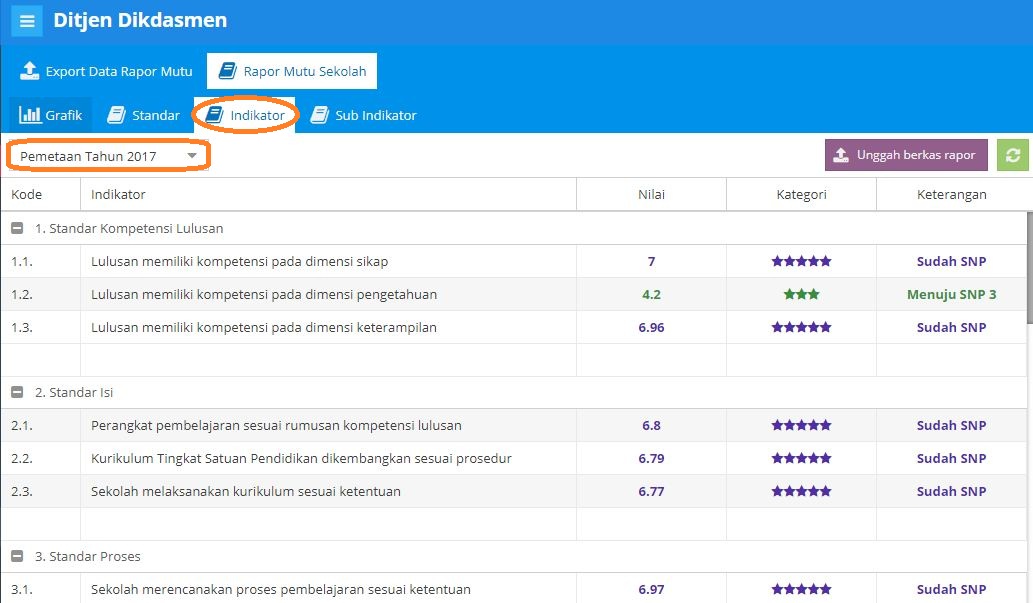Click the Nilai value 6.8

(651, 426)
